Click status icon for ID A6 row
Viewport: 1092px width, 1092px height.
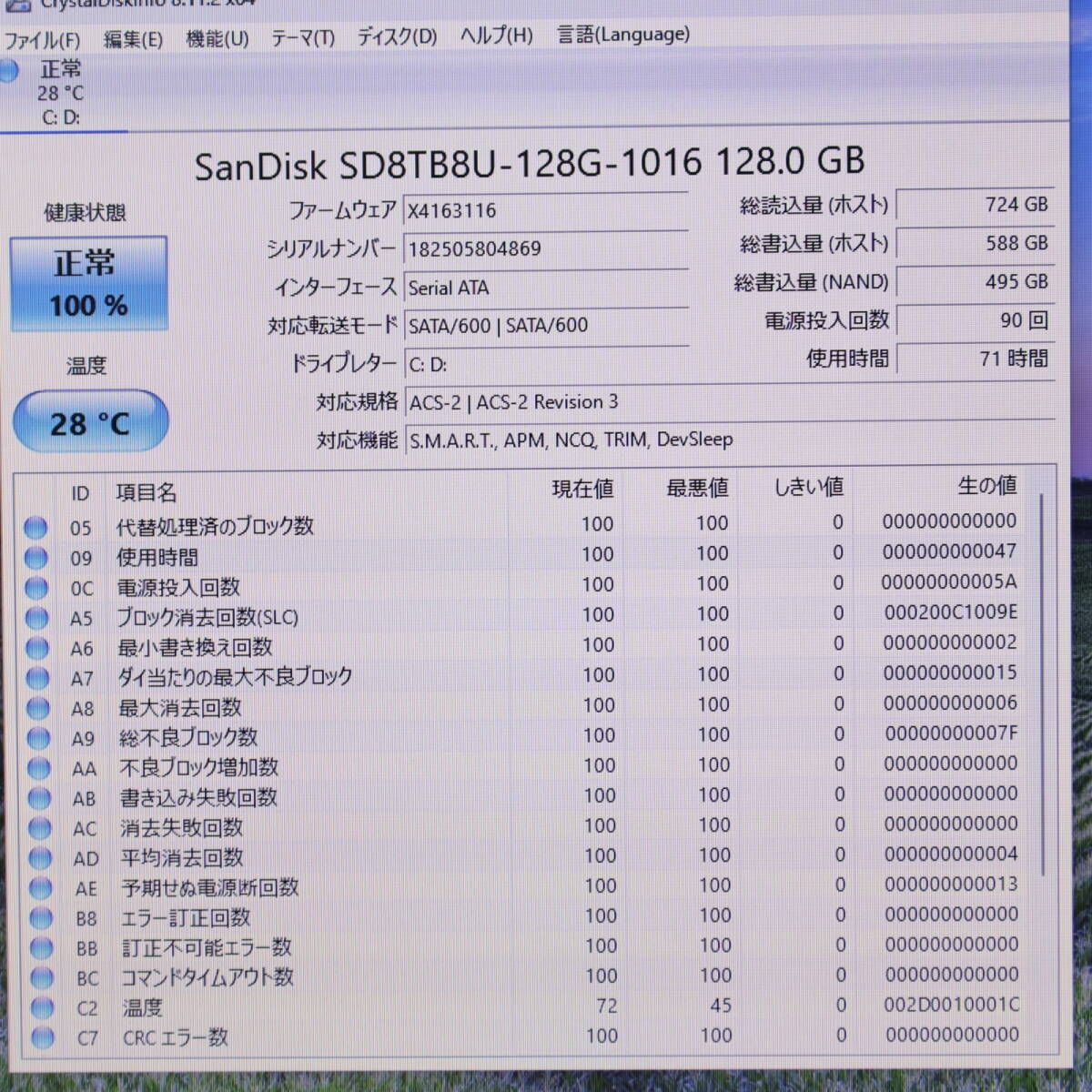[x=37, y=648]
